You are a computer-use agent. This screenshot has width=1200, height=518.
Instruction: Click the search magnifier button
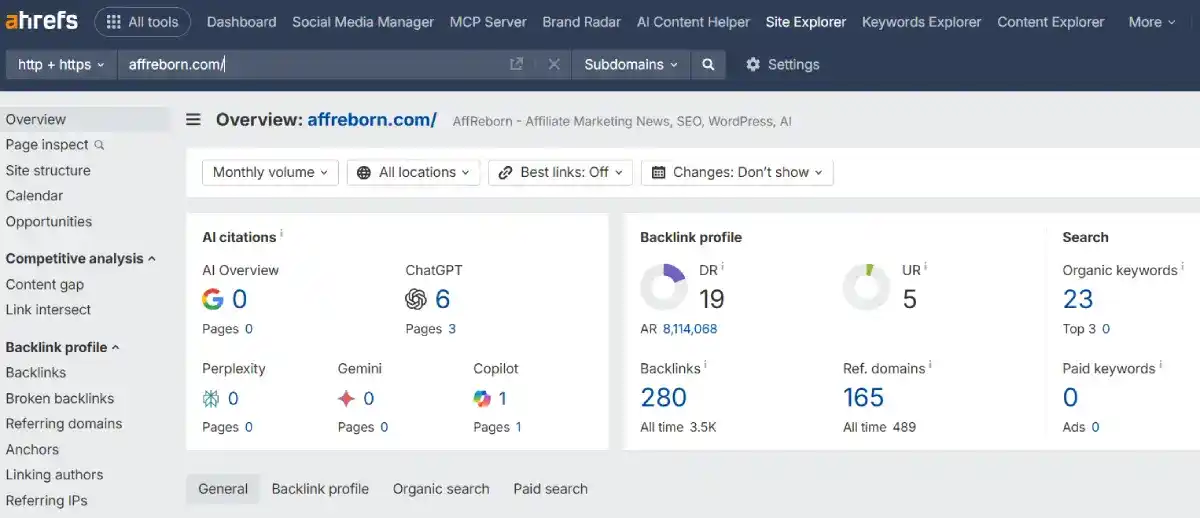click(x=708, y=64)
